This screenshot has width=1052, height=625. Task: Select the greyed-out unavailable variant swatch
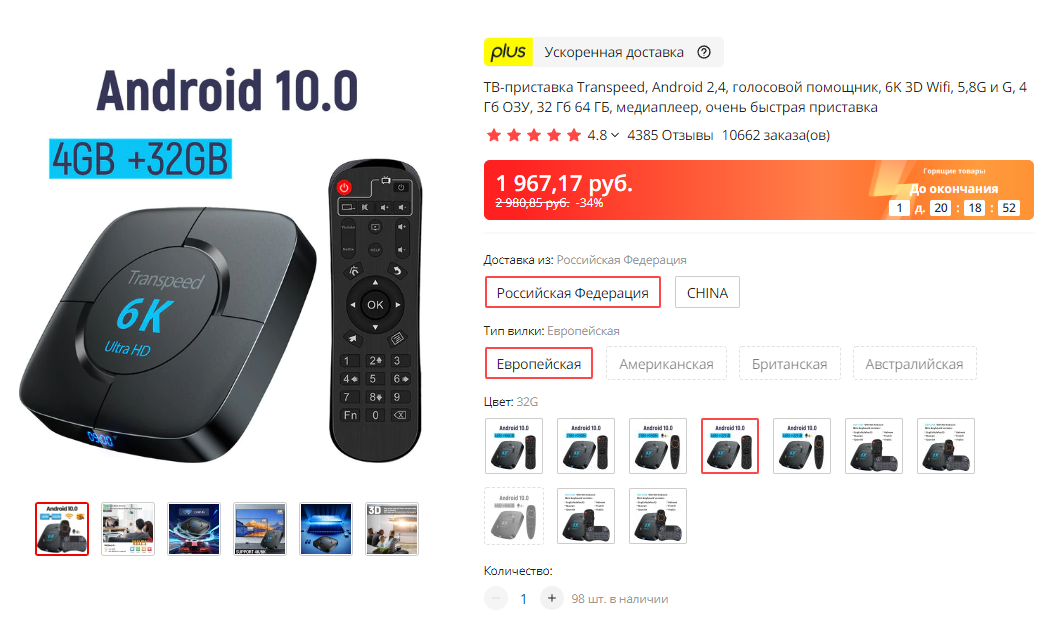pyautogui.click(x=514, y=516)
